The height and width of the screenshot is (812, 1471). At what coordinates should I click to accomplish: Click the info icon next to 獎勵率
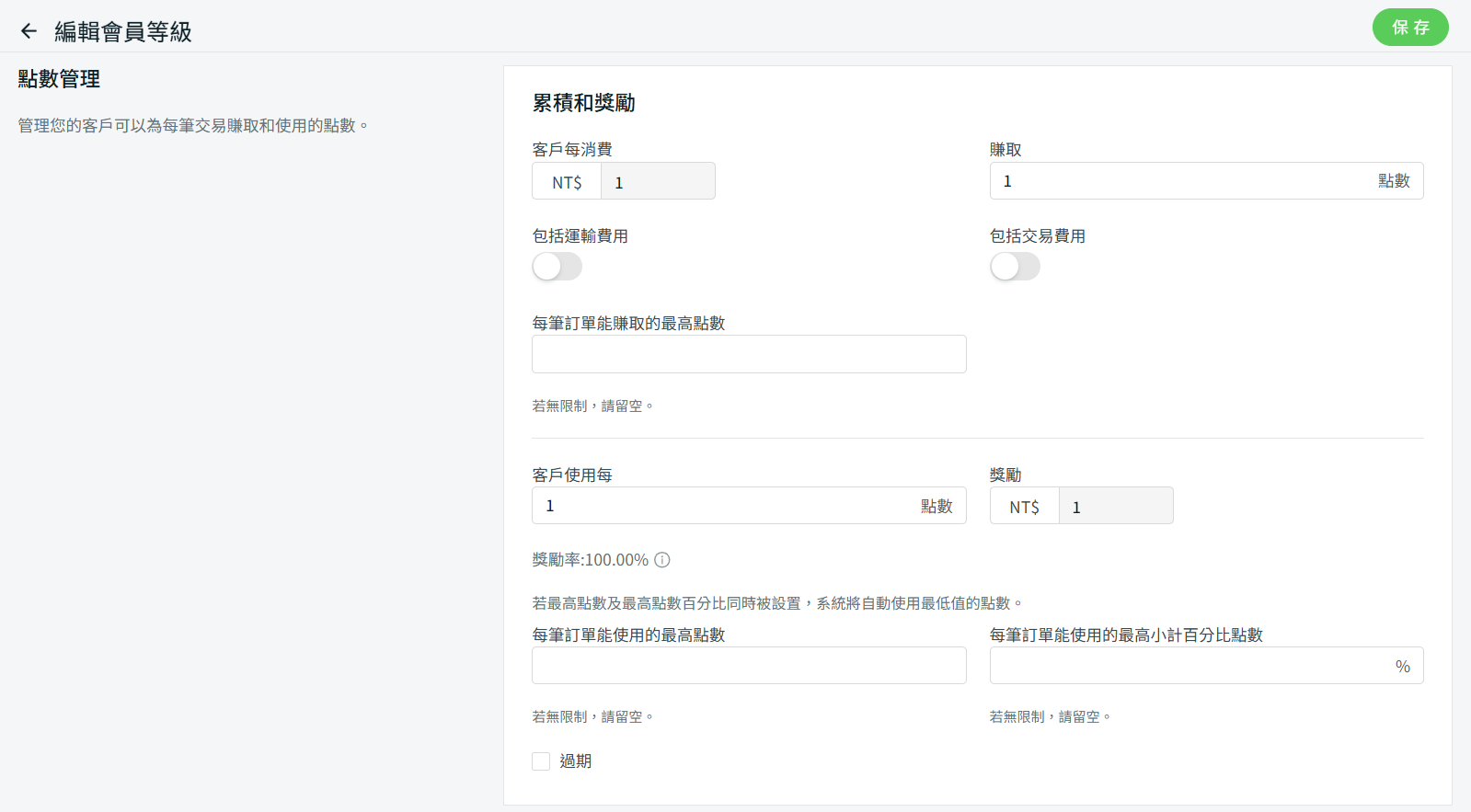coord(661,560)
